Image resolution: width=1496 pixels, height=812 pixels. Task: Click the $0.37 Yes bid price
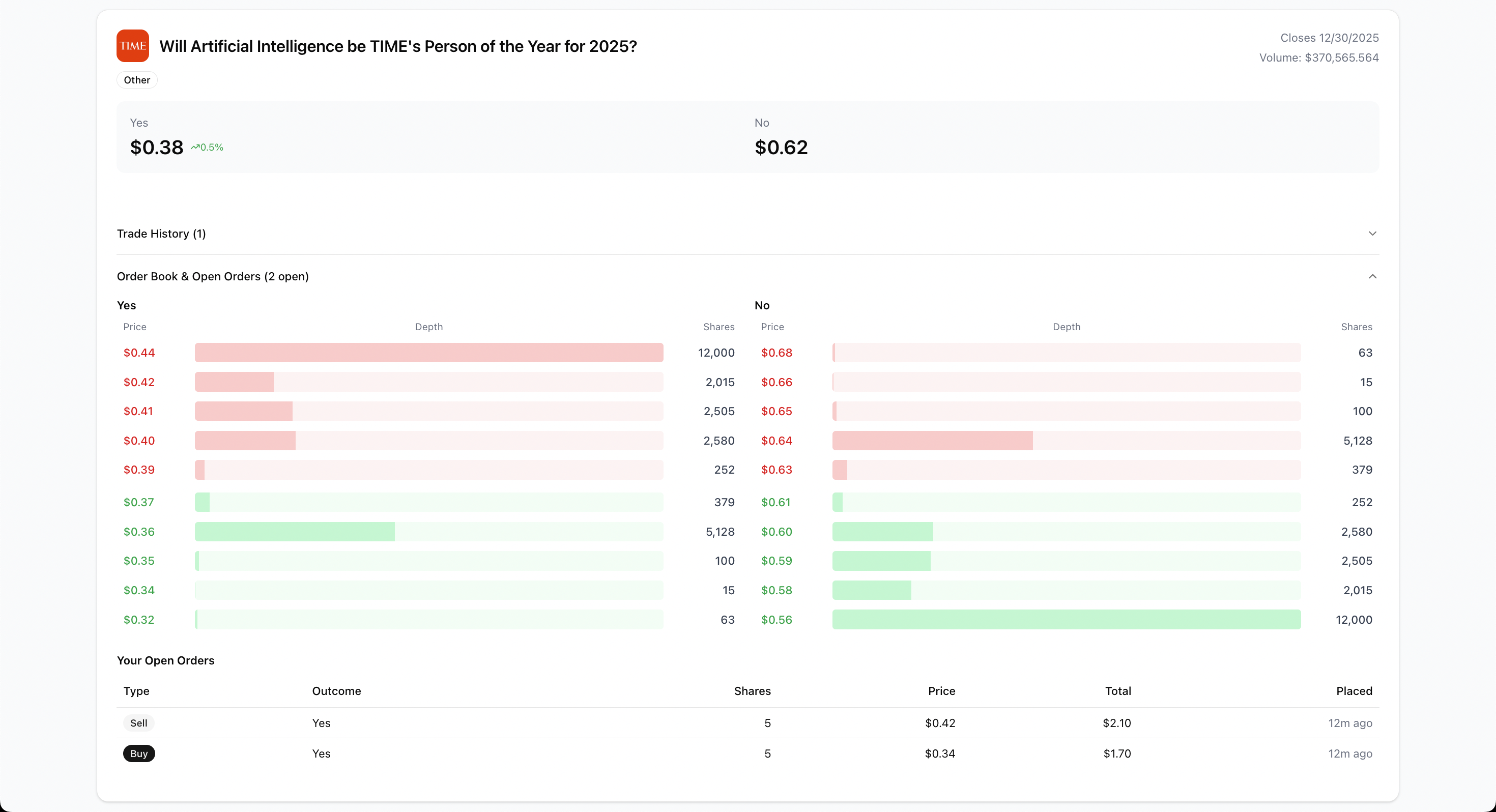tap(138, 502)
